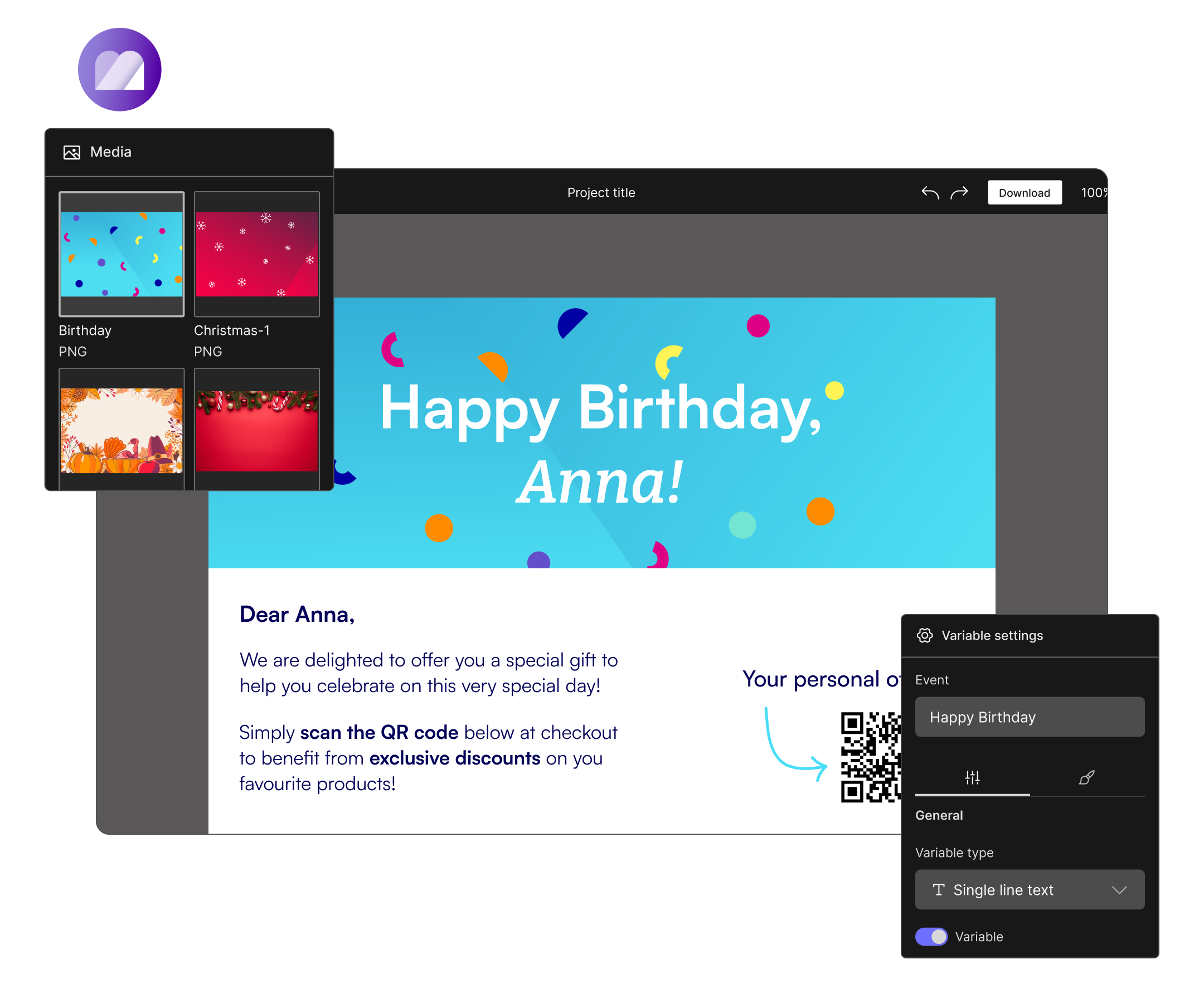Click the Media panel image icon
This screenshot has width=1204, height=1003.
coord(72,153)
